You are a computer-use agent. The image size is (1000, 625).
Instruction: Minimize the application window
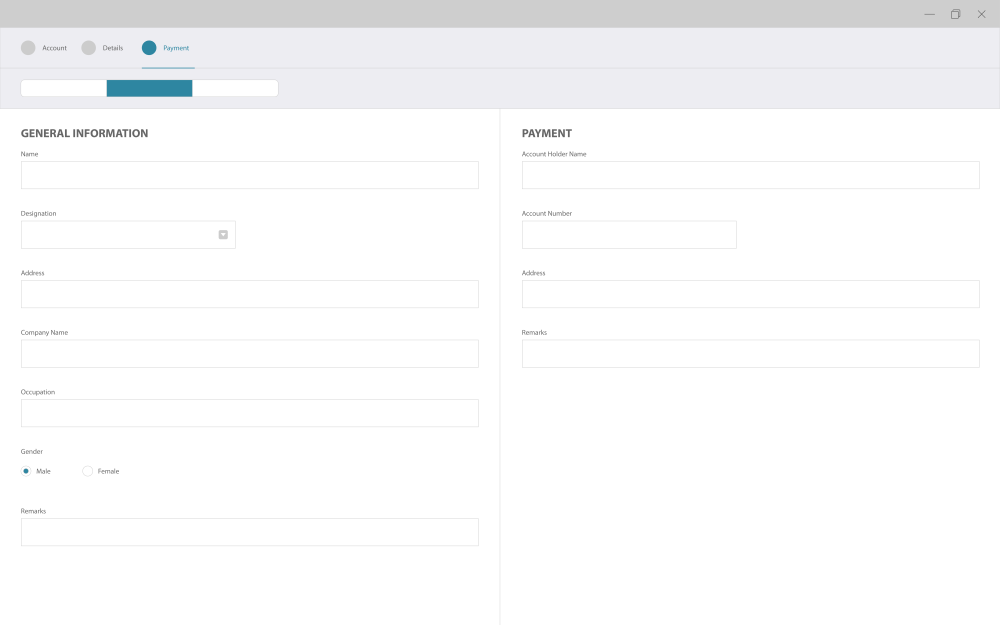pos(929,14)
